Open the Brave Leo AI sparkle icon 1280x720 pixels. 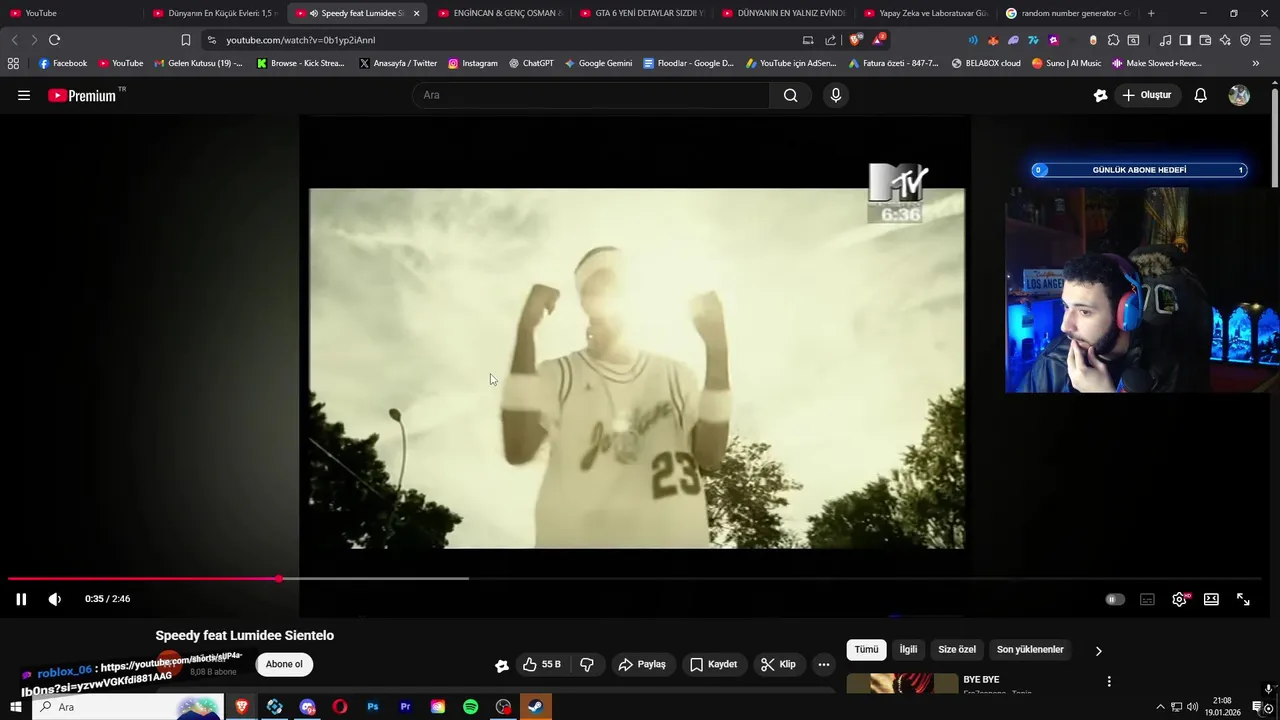pyautogui.click(x=1225, y=40)
